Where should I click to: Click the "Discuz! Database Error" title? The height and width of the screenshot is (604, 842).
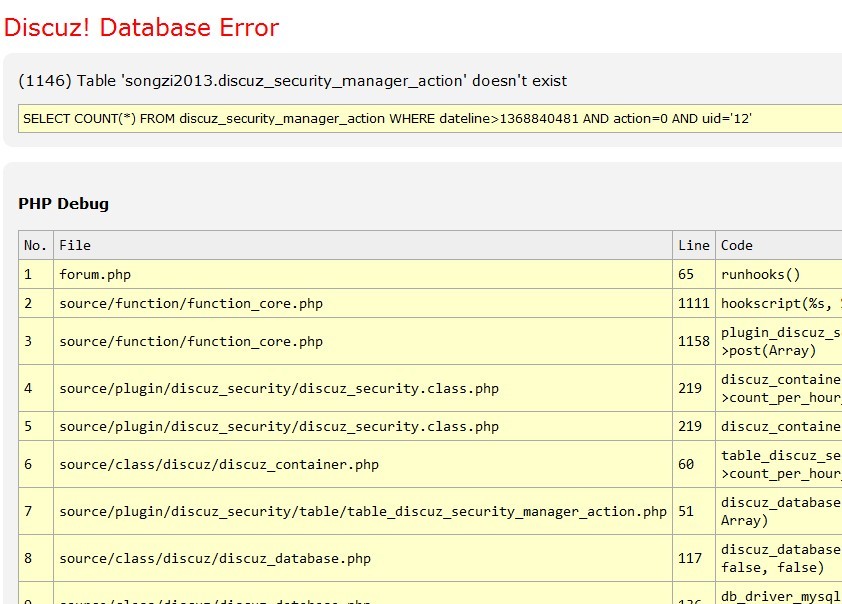pos(141,28)
